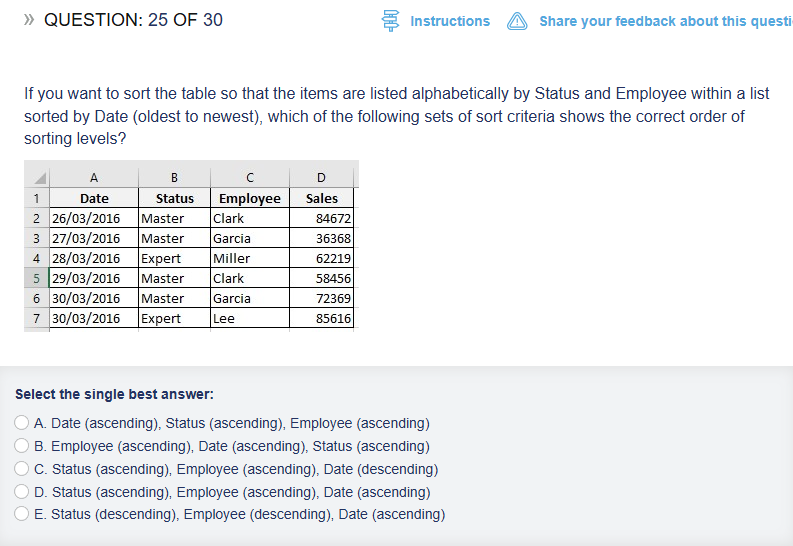
Task: Pick answer E radio button
Action: click(22, 514)
